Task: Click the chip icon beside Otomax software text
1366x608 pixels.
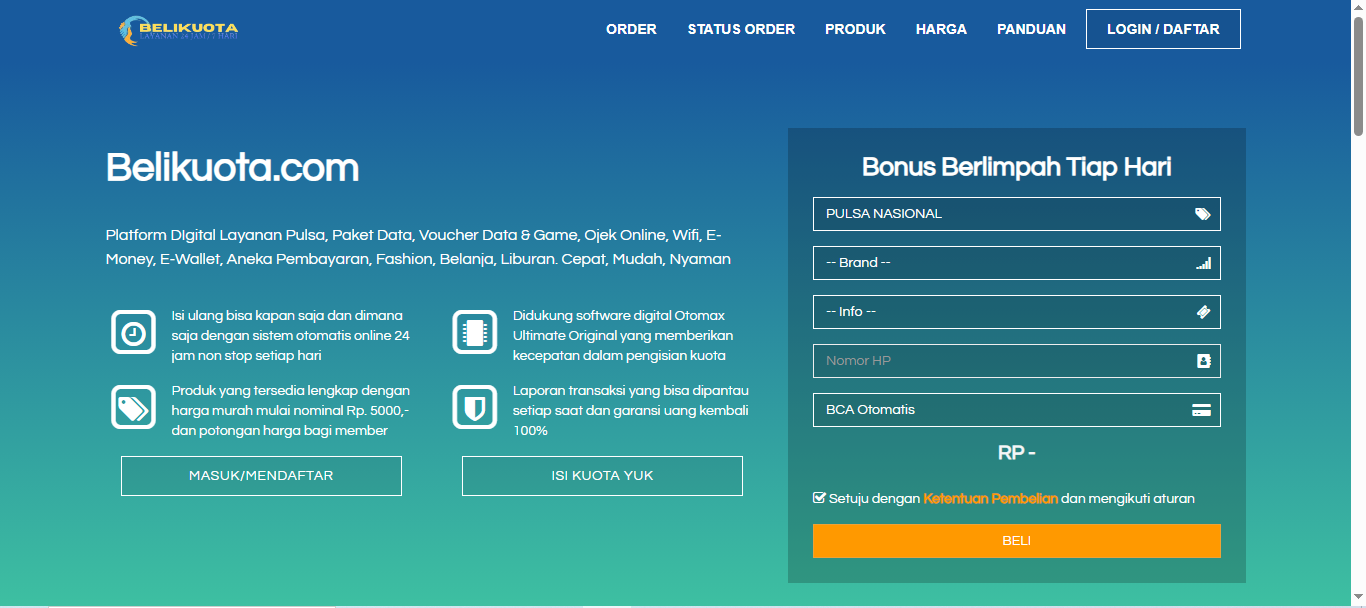Action: 475,333
